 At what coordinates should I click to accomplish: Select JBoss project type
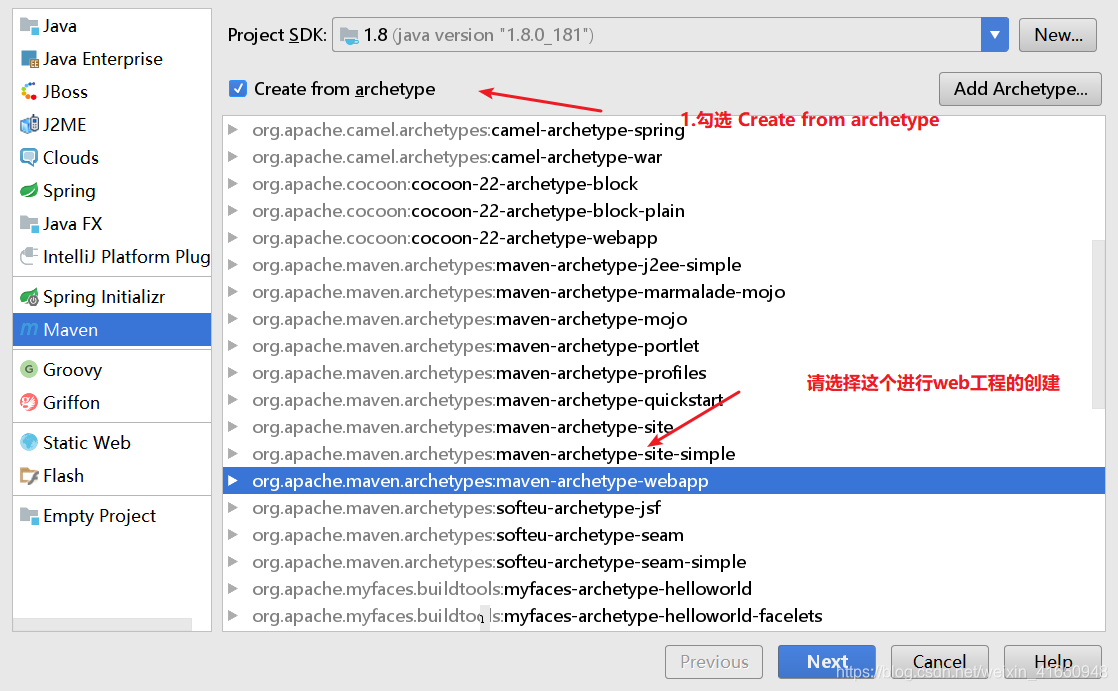(x=112, y=92)
